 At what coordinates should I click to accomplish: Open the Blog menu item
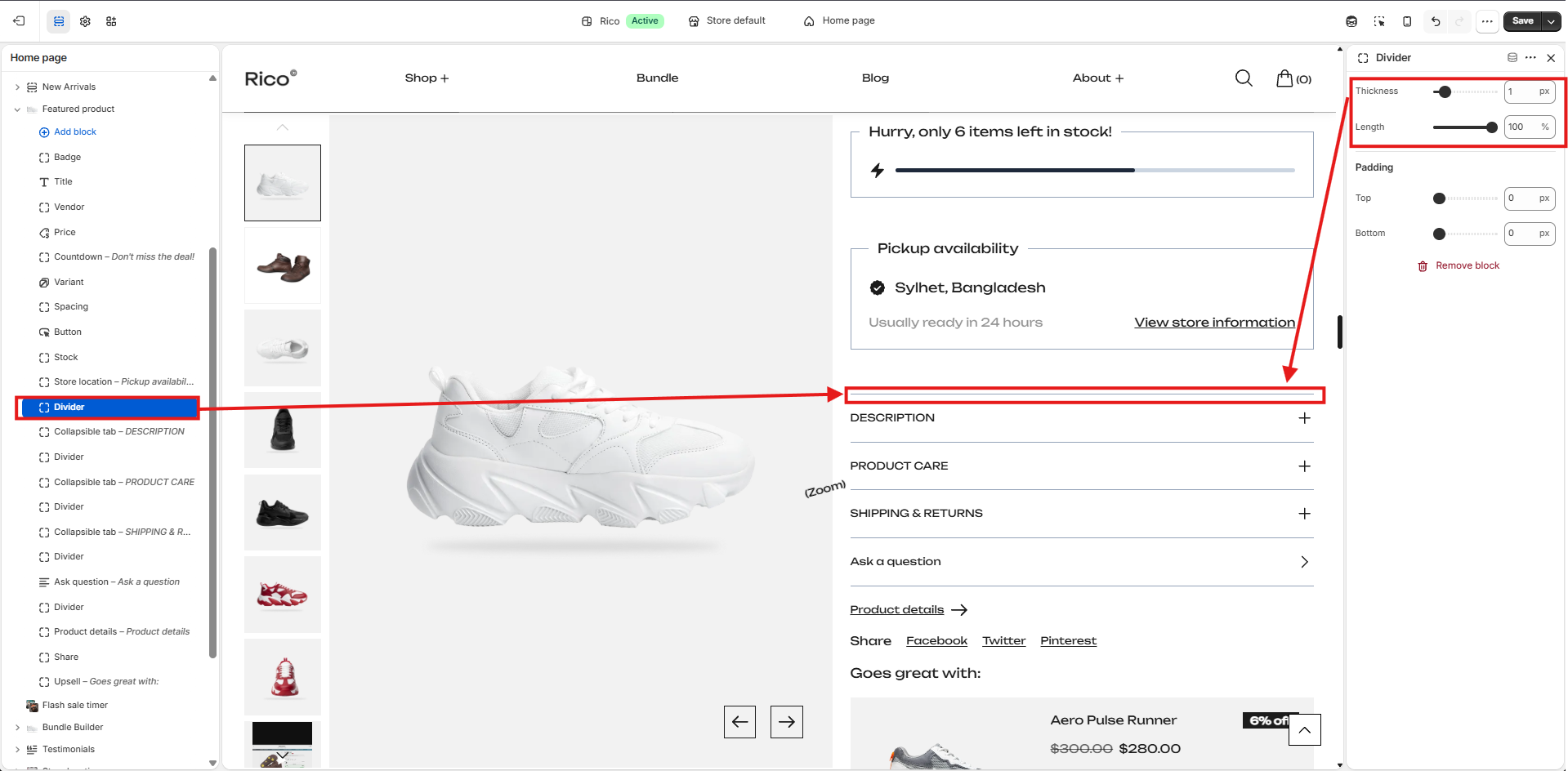click(875, 78)
